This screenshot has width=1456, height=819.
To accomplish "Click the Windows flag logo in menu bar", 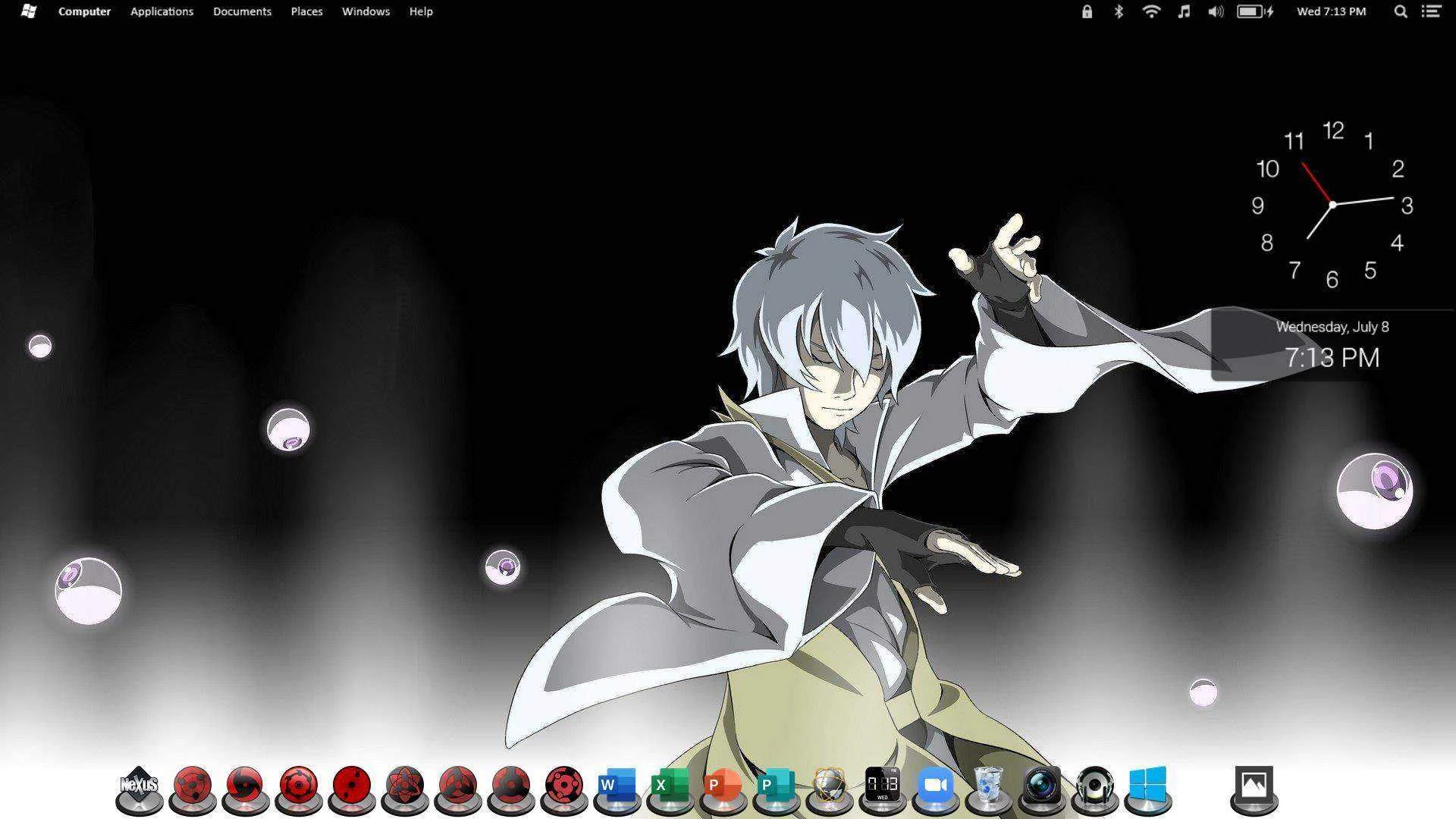I will [x=29, y=11].
